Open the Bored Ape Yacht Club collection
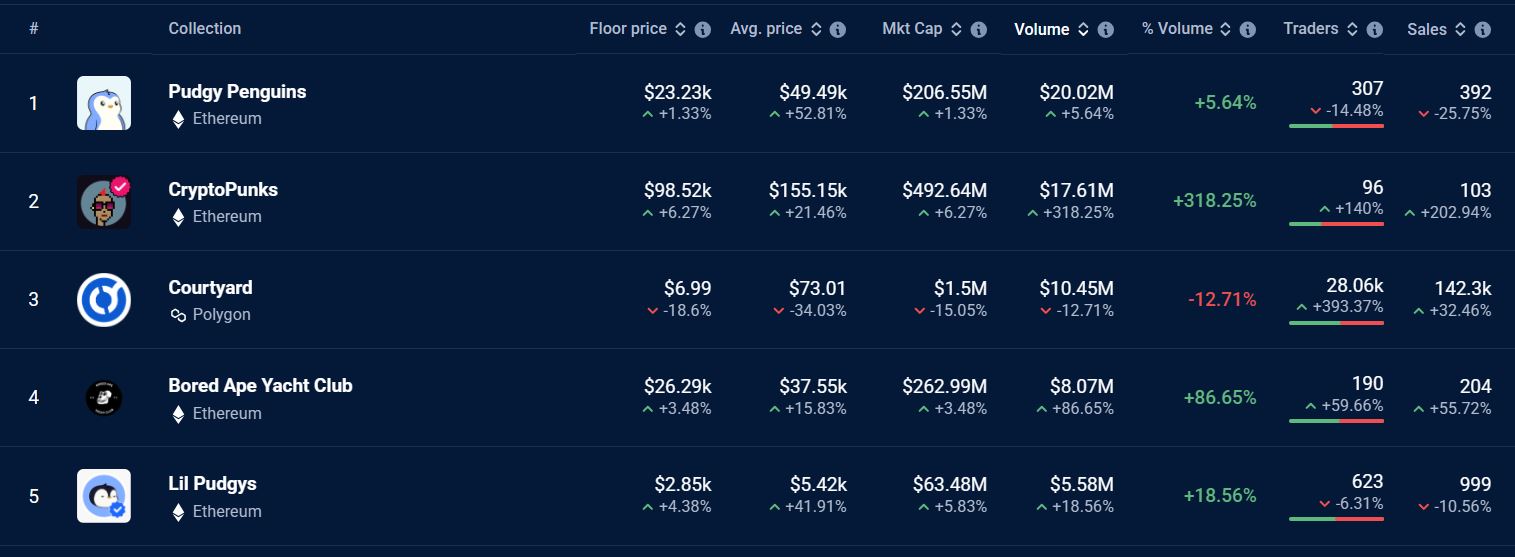Screen dimensions: 1515x557 pos(260,386)
